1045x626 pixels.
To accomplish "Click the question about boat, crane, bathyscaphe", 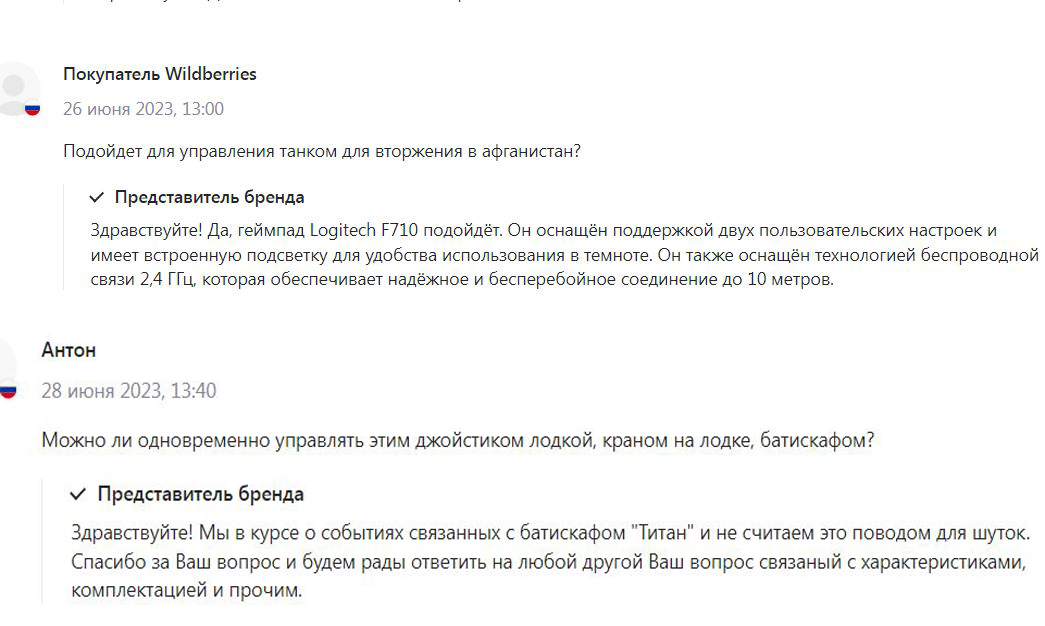I will click(x=458, y=441).
